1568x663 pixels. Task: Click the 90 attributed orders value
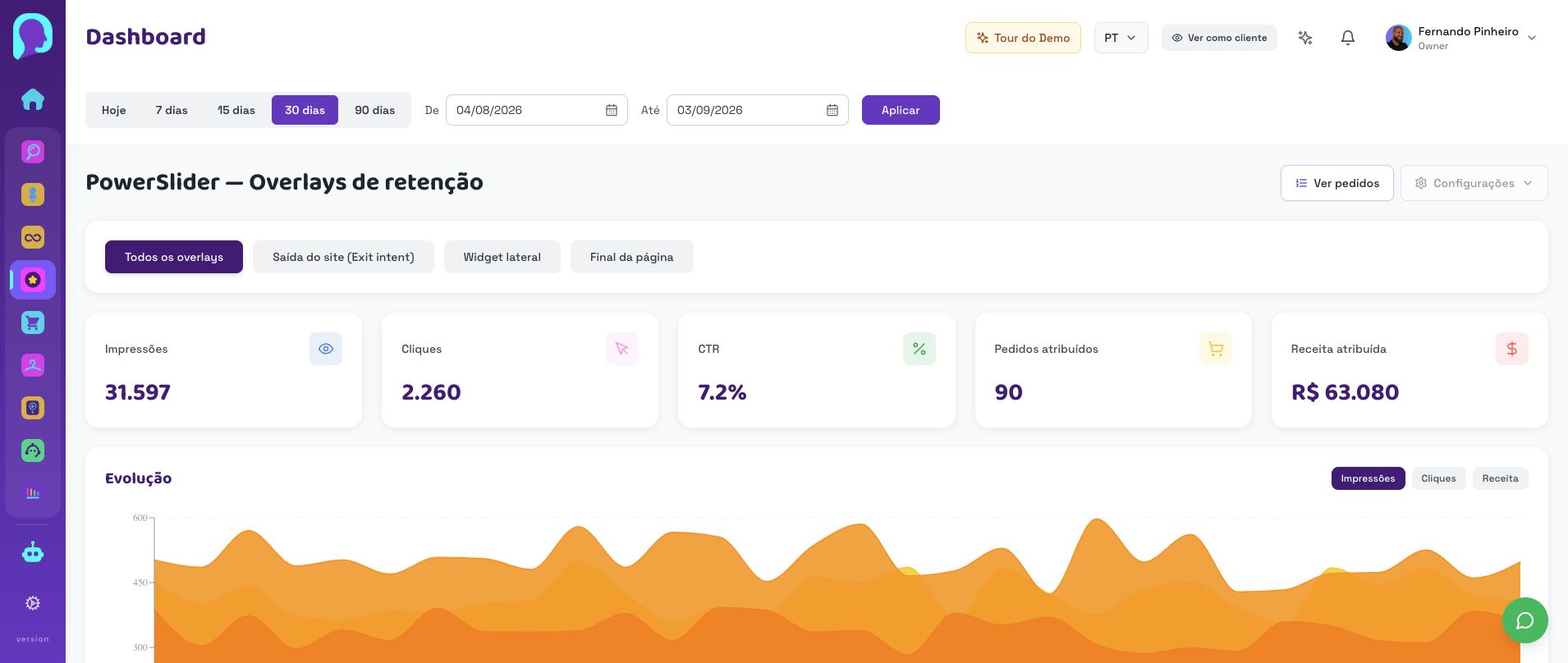[x=1008, y=392]
